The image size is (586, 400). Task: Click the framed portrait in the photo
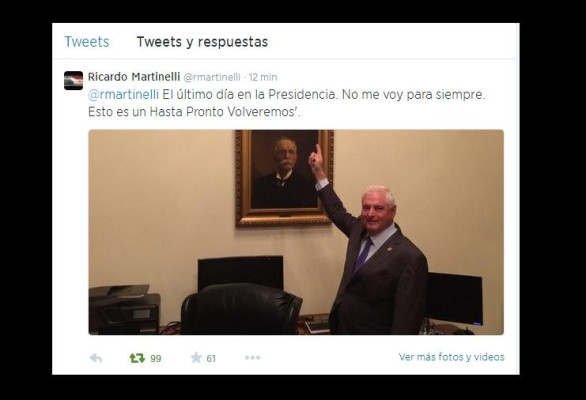click(x=284, y=178)
